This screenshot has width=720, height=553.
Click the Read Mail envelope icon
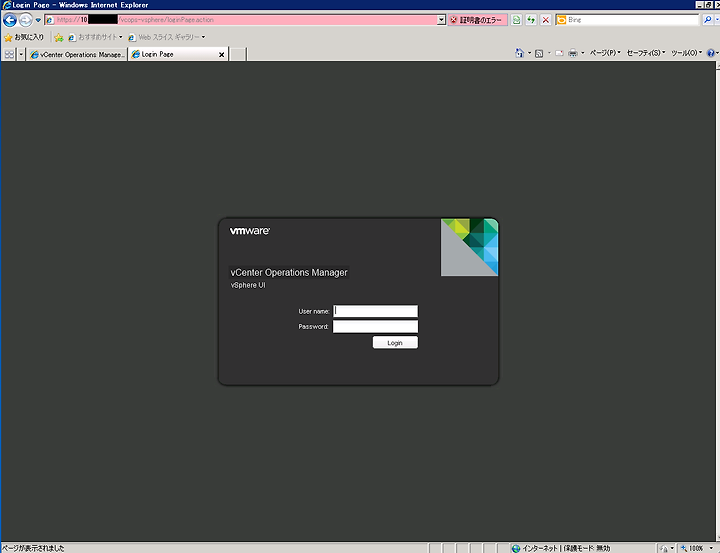[559, 53]
